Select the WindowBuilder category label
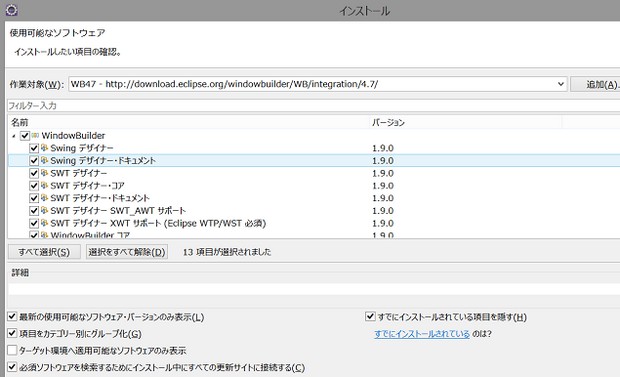This screenshot has height=377, width=620. point(73,136)
